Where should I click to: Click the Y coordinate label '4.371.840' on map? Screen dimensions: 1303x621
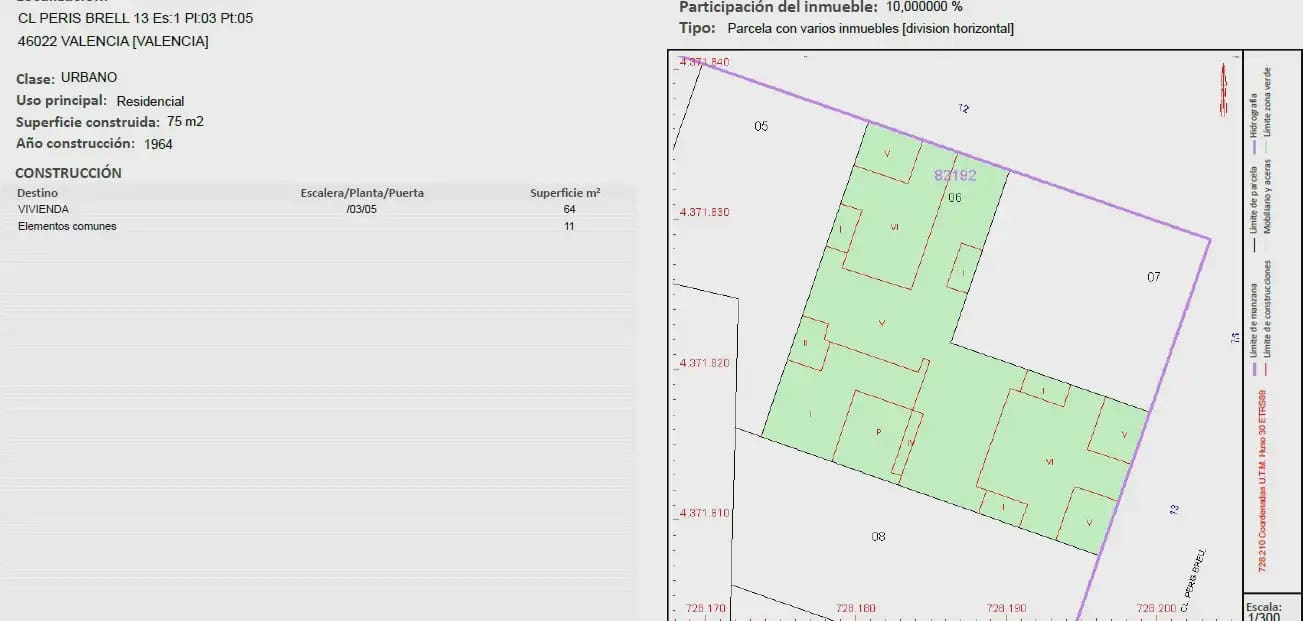coord(705,62)
